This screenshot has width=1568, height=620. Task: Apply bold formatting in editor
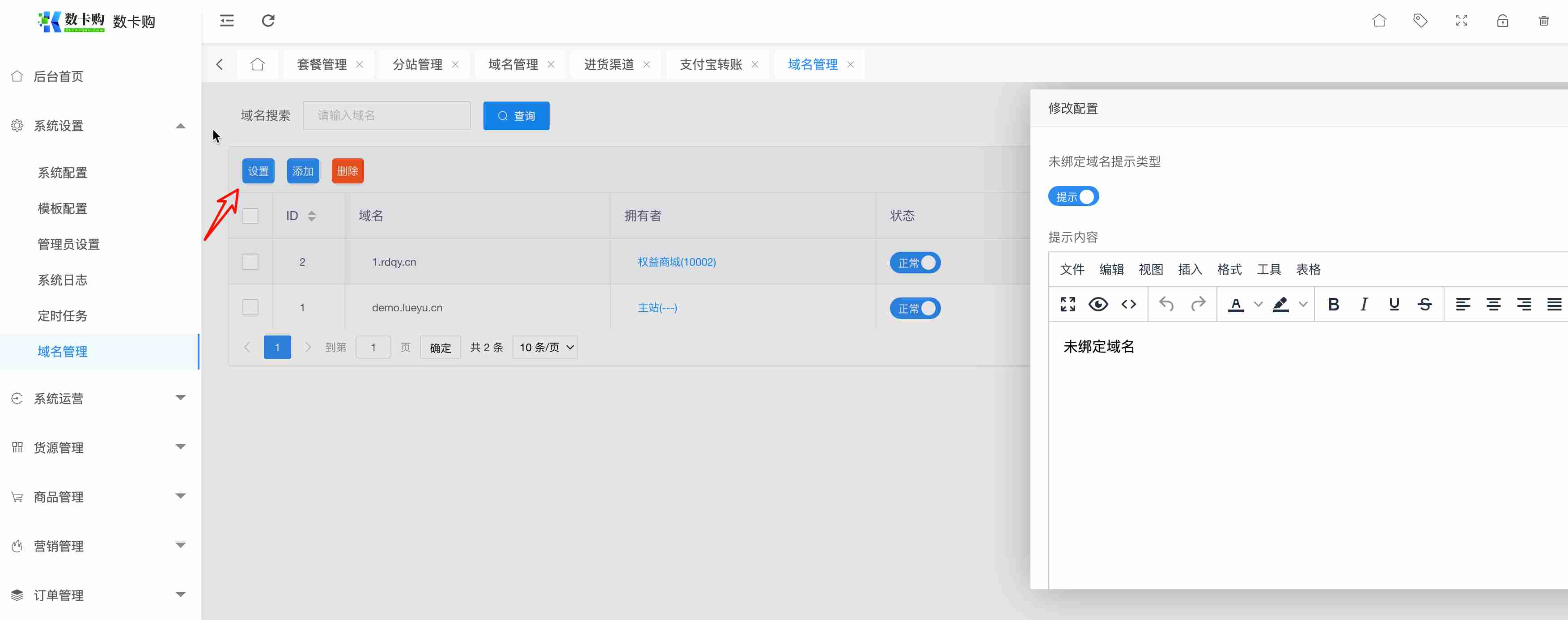click(1333, 304)
